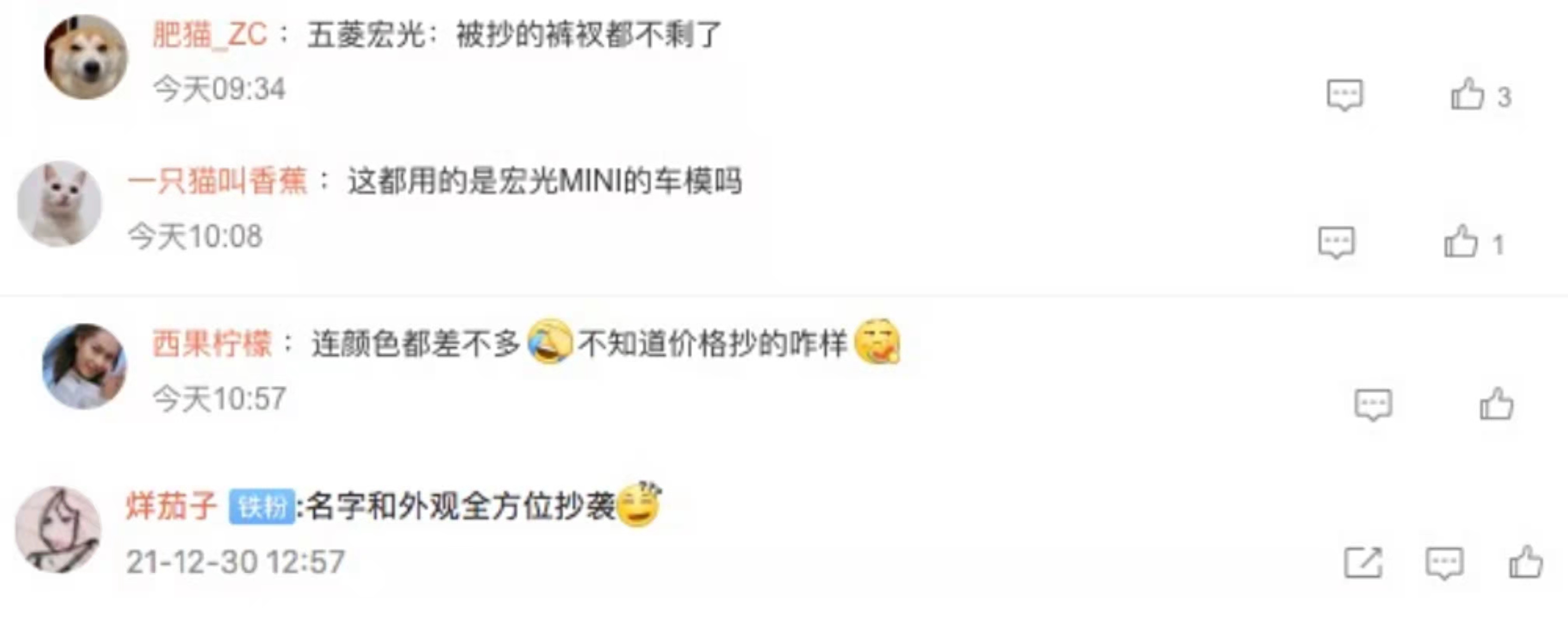1568x623 pixels.
Task: Click 西果柠檬's girl photo avatar
Action: (x=85, y=366)
